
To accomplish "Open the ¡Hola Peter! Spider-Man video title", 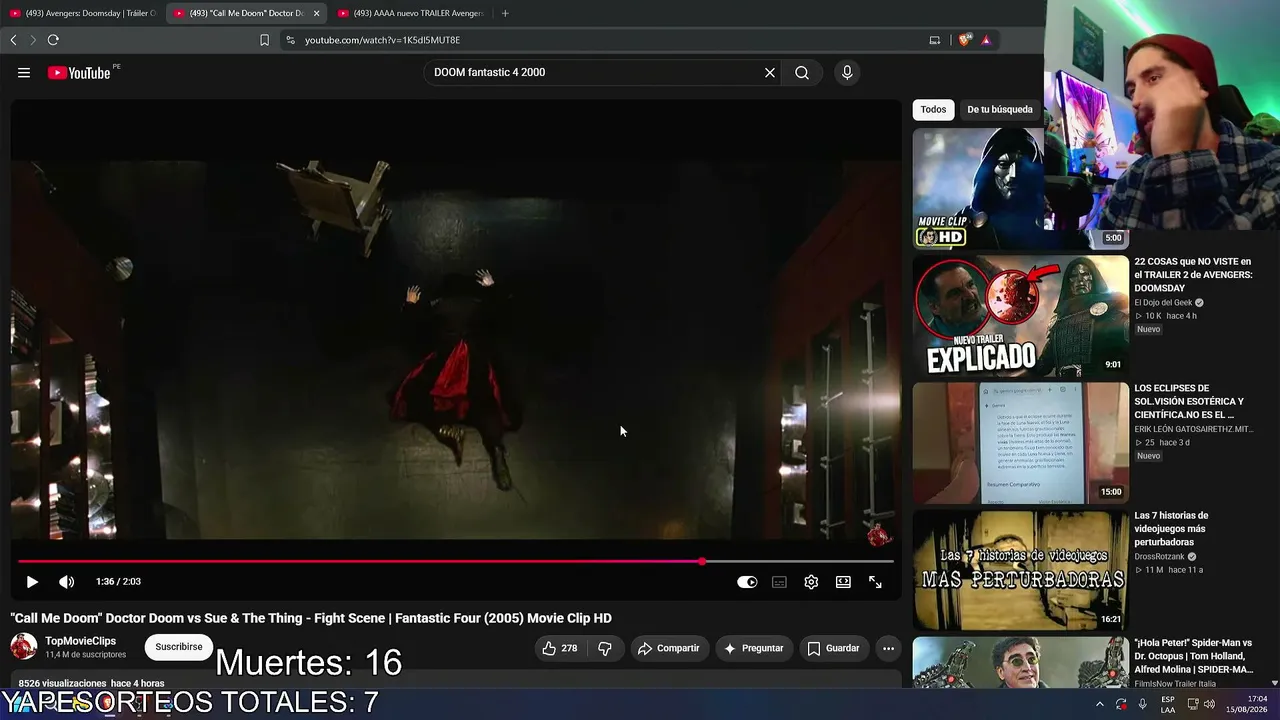I will pyautogui.click(x=1193, y=656).
